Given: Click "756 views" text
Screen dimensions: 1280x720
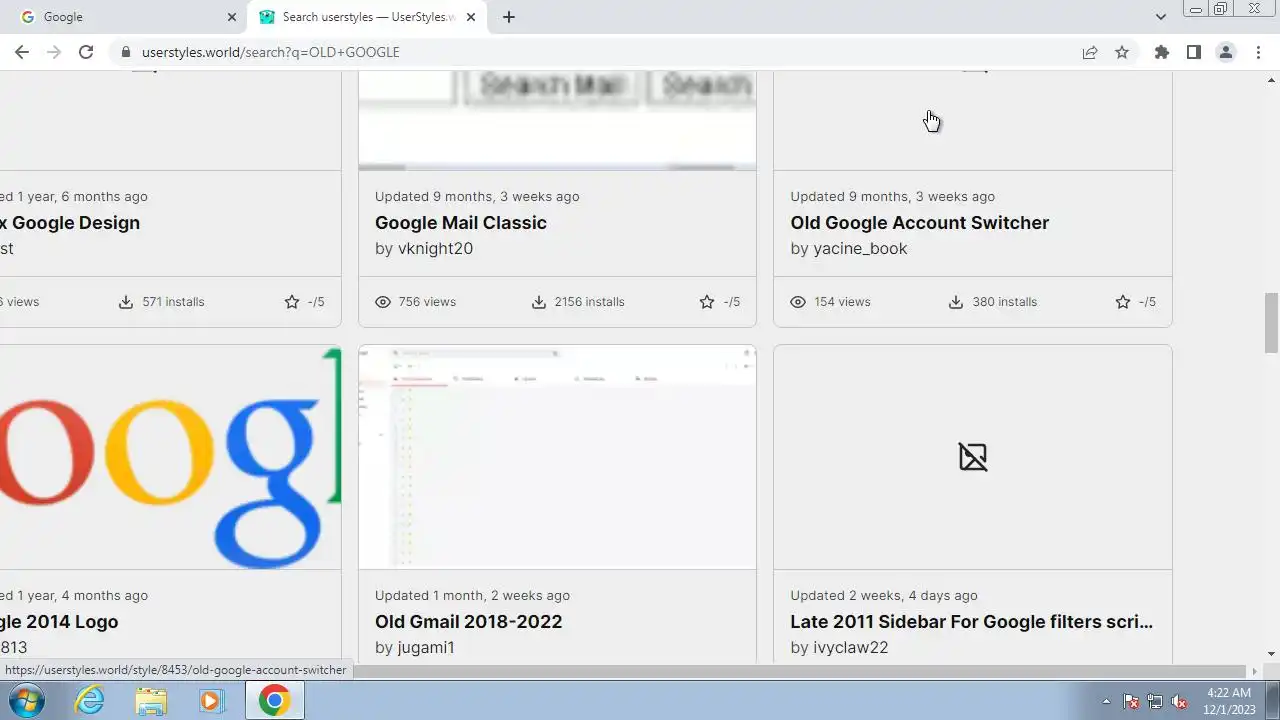Looking at the screenshot, I should tap(427, 301).
